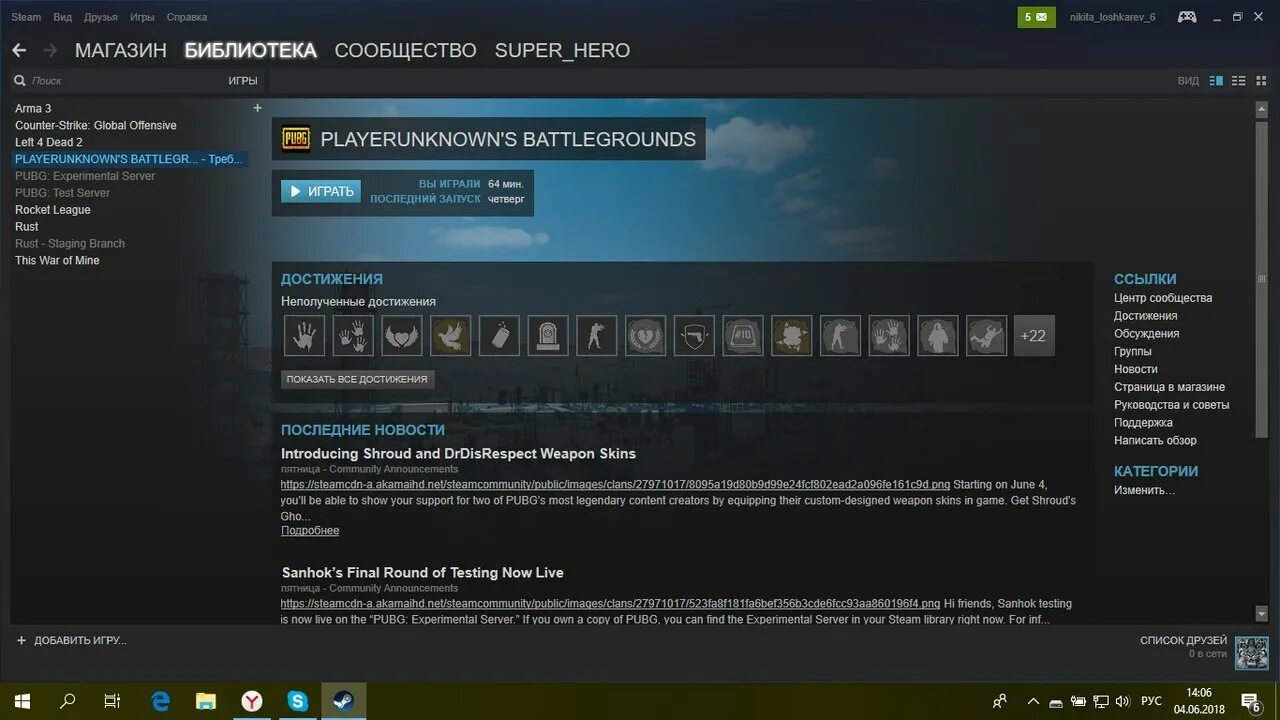Click the PUBG game logo icon
The height and width of the screenshot is (720, 1280).
(296, 139)
